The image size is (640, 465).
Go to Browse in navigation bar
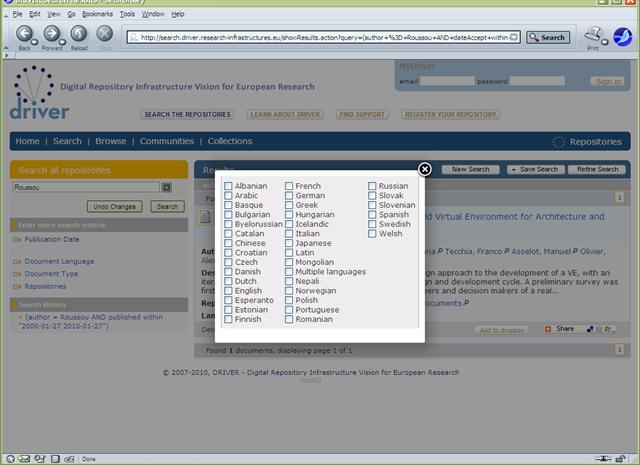(x=111, y=141)
